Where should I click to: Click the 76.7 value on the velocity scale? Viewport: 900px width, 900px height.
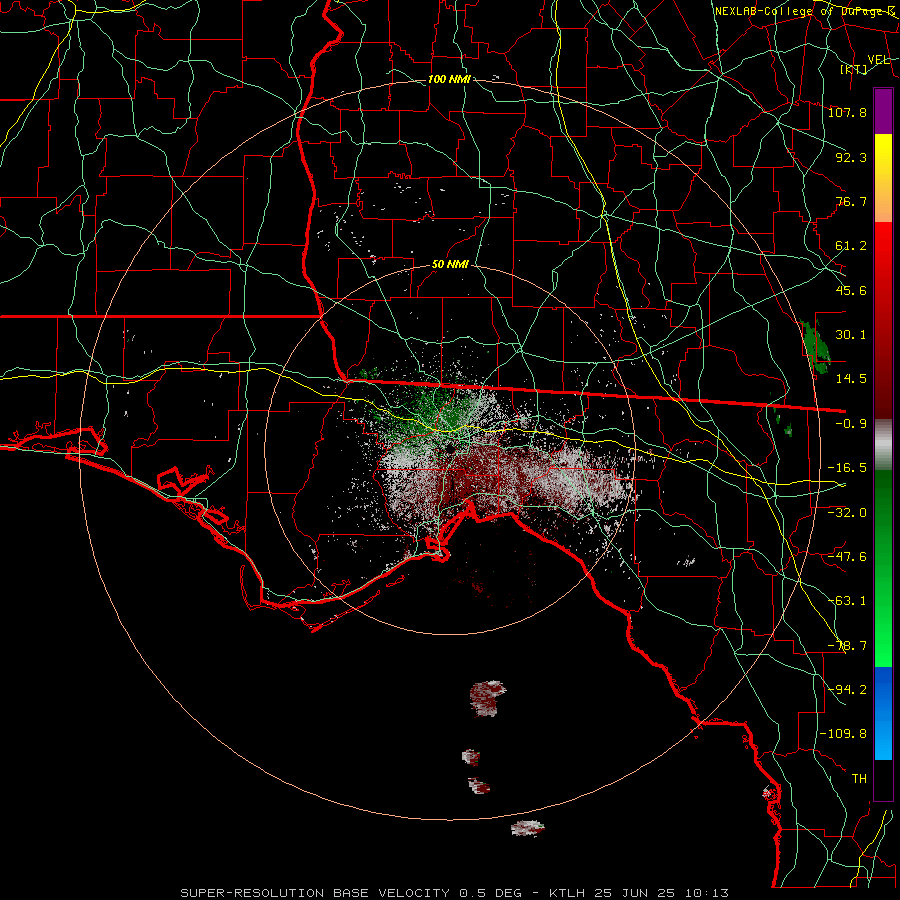pos(851,201)
